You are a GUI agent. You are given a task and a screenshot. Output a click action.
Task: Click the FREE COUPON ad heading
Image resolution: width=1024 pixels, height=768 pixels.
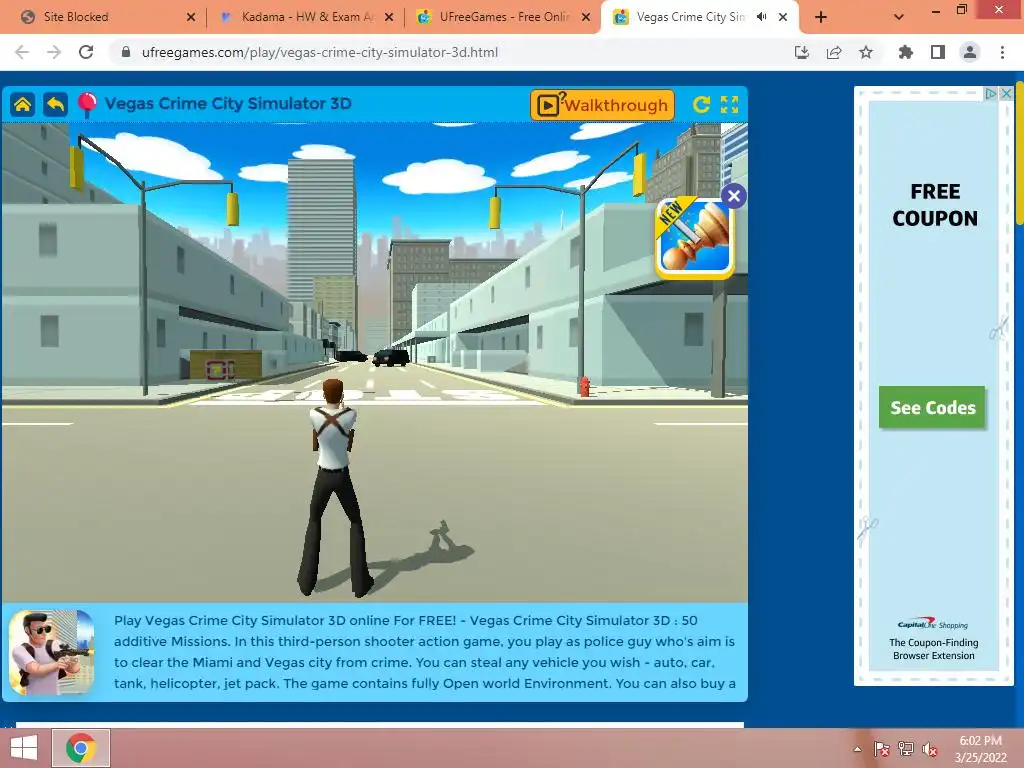click(935, 205)
